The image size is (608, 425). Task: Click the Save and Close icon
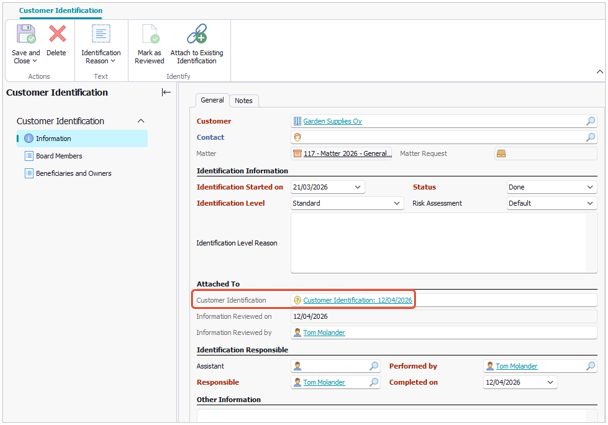click(26, 34)
